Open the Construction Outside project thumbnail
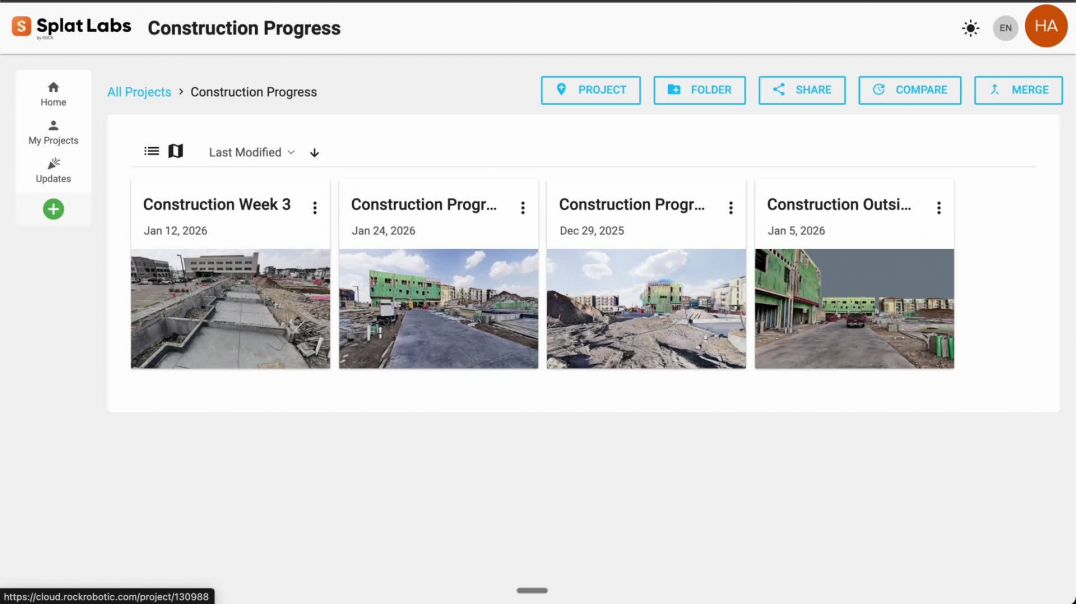 [x=854, y=308]
